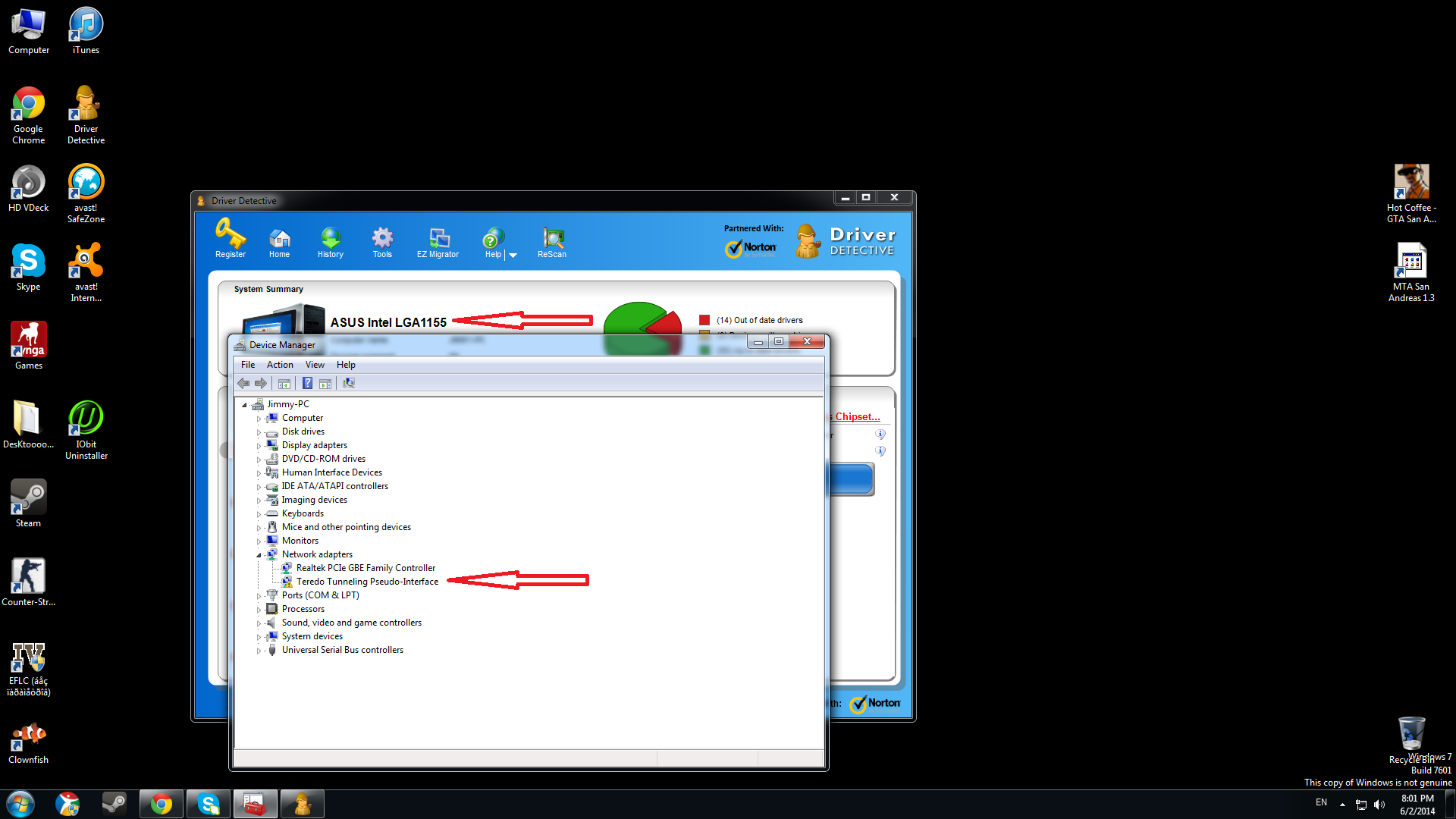Click the red out-of-date drivers legend swatch

(x=704, y=320)
